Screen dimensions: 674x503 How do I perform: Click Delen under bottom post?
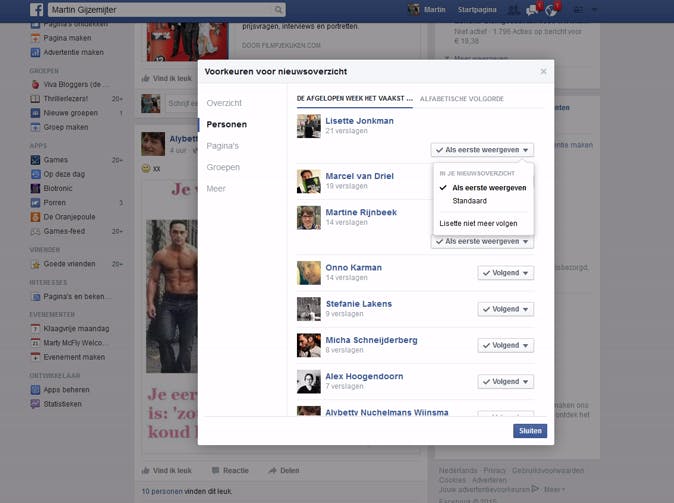[x=284, y=470]
